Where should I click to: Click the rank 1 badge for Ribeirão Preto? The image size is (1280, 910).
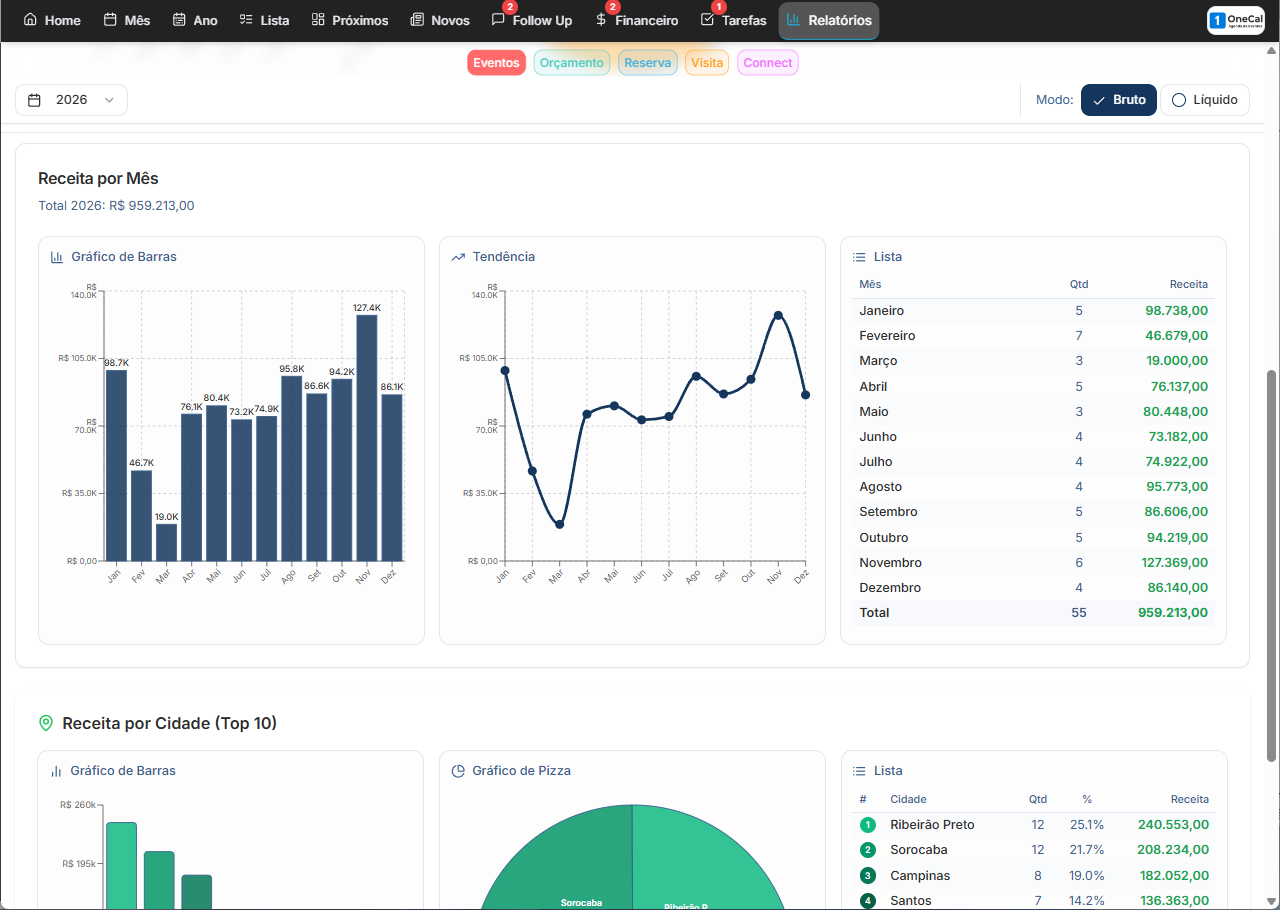pos(867,825)
